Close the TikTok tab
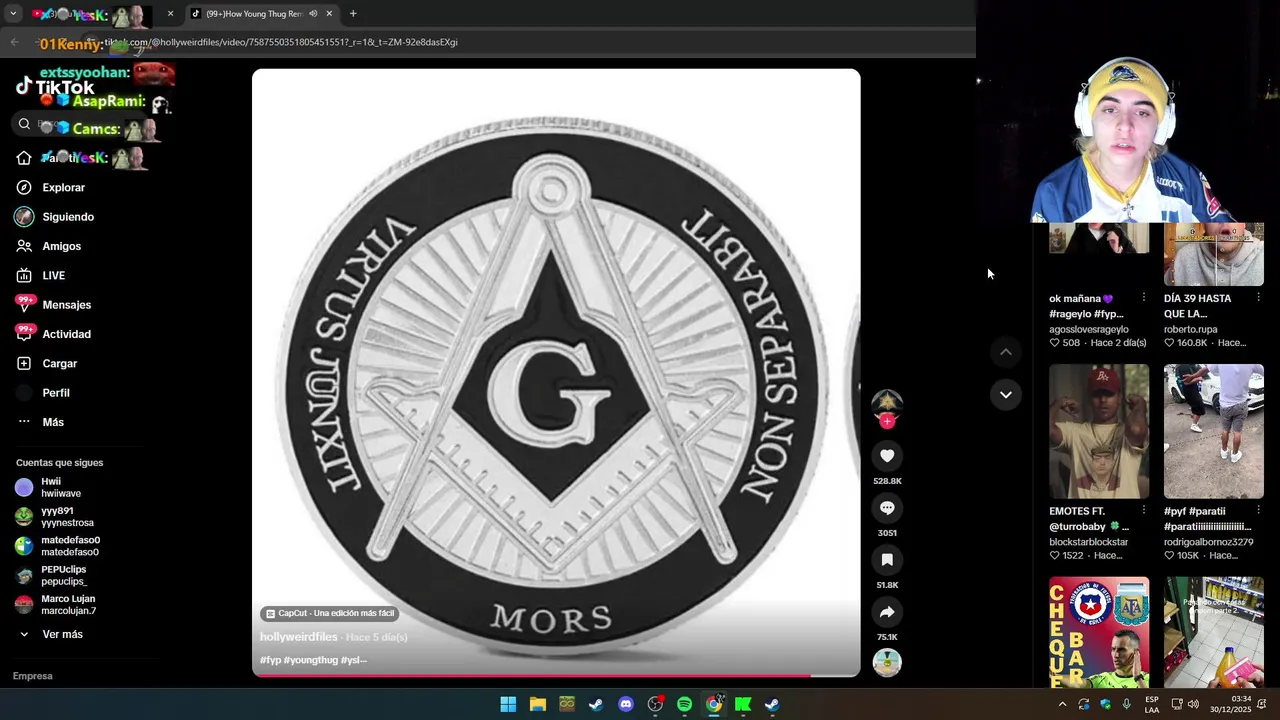This screenshot has width=1280, height=720. (x=329, y=14)
